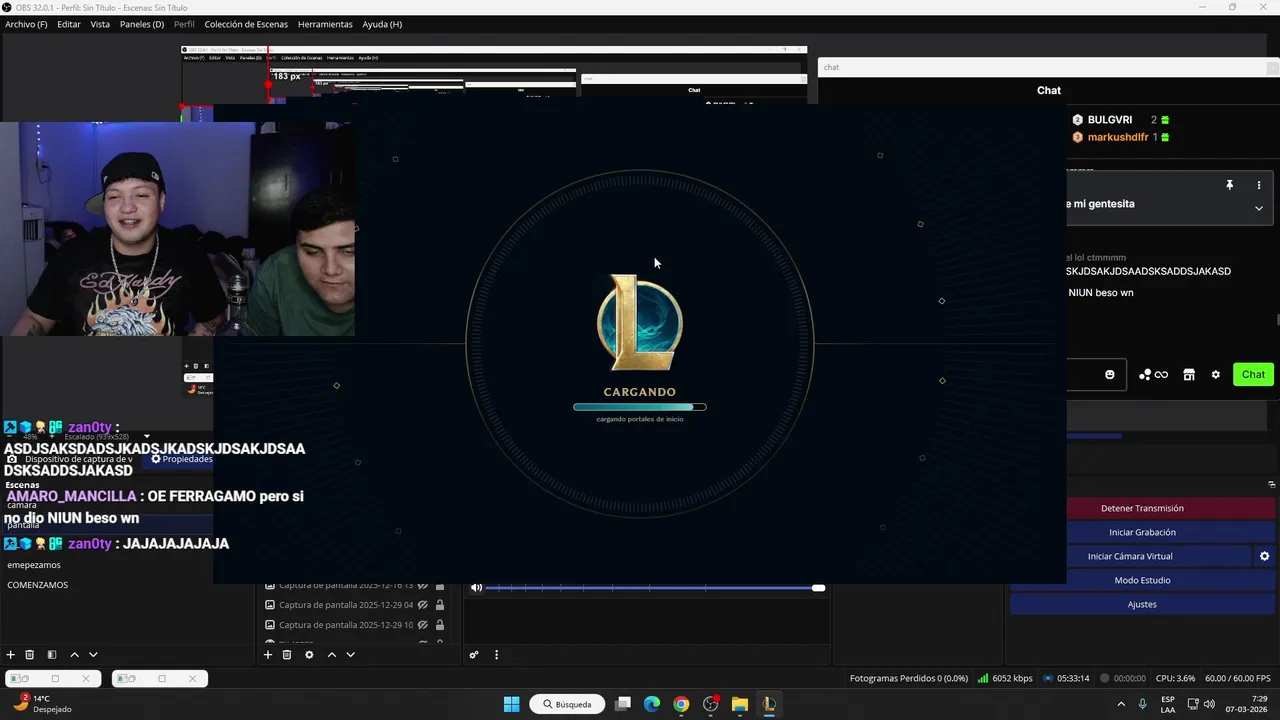Click BULGVRI username in chat leaderboard
This screenshot has height=720, width=1280.
click(1110, 120)
